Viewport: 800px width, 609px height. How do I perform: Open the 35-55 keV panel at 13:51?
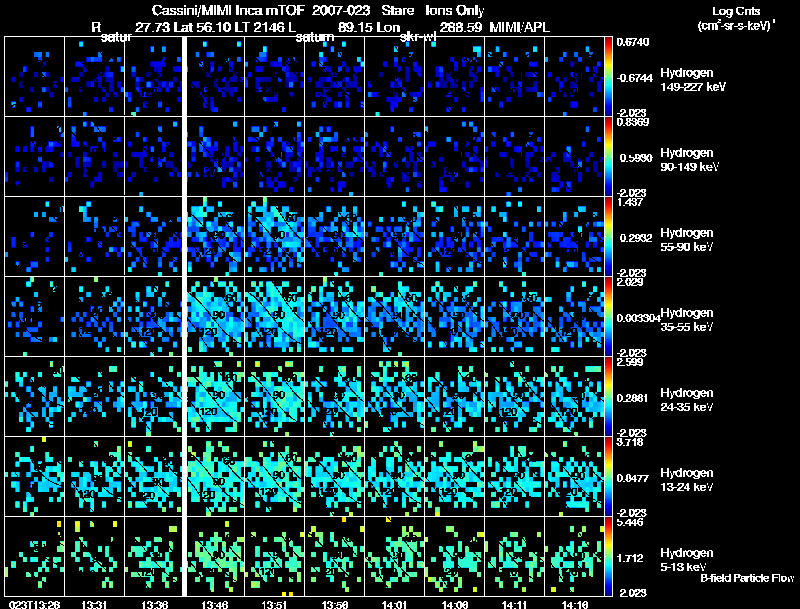274,316
